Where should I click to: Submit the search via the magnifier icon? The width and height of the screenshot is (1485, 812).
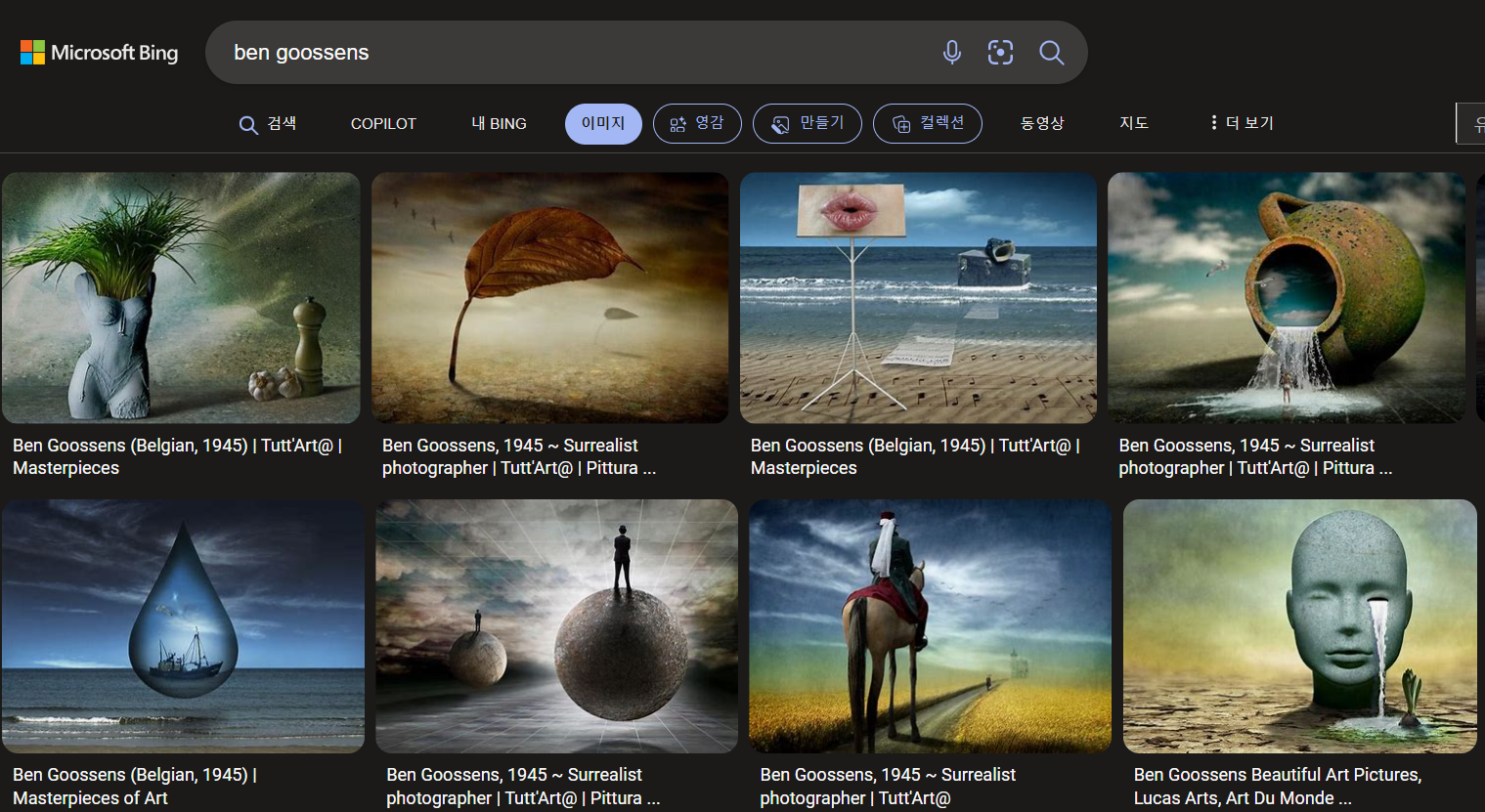(x=1051, y=52)
